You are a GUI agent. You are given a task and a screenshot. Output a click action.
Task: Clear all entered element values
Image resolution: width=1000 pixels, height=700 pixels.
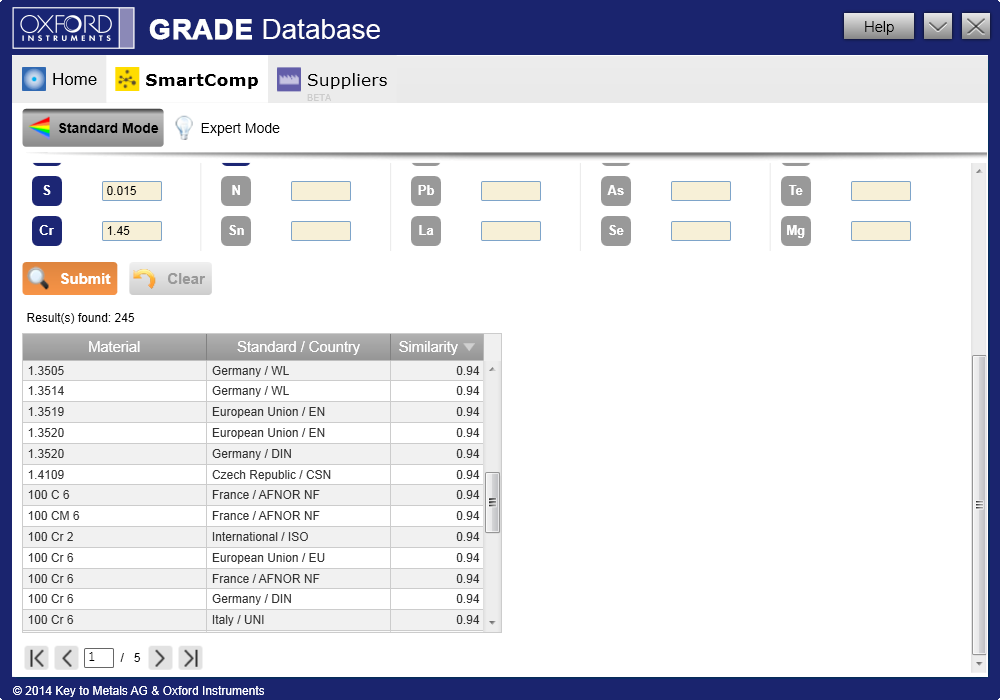(x=170, y=279)
